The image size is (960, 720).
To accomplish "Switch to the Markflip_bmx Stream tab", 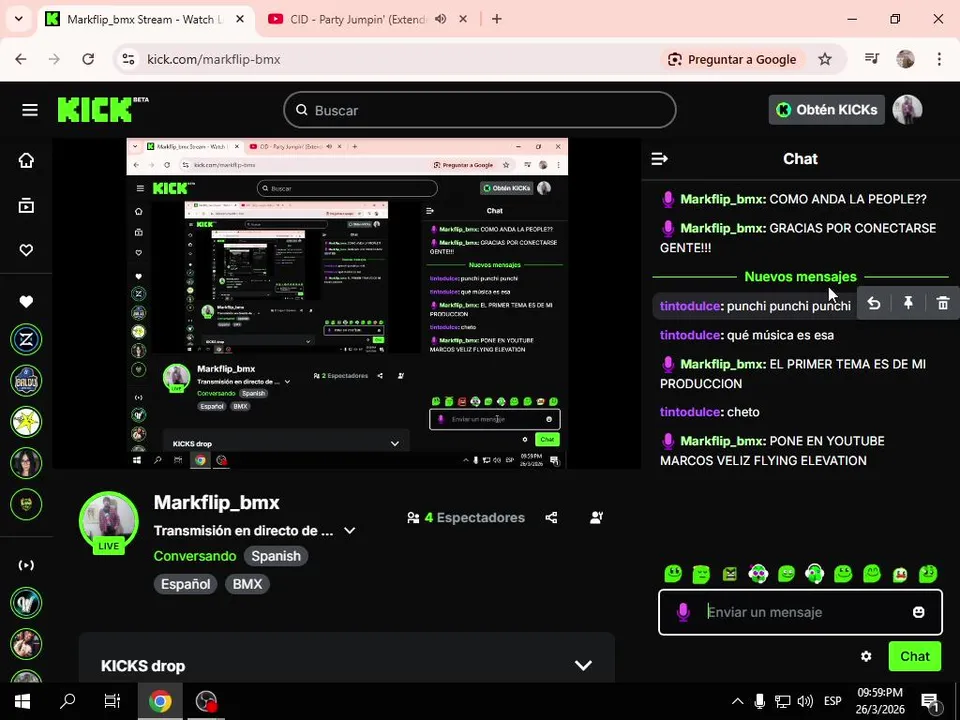I will 146,20.
